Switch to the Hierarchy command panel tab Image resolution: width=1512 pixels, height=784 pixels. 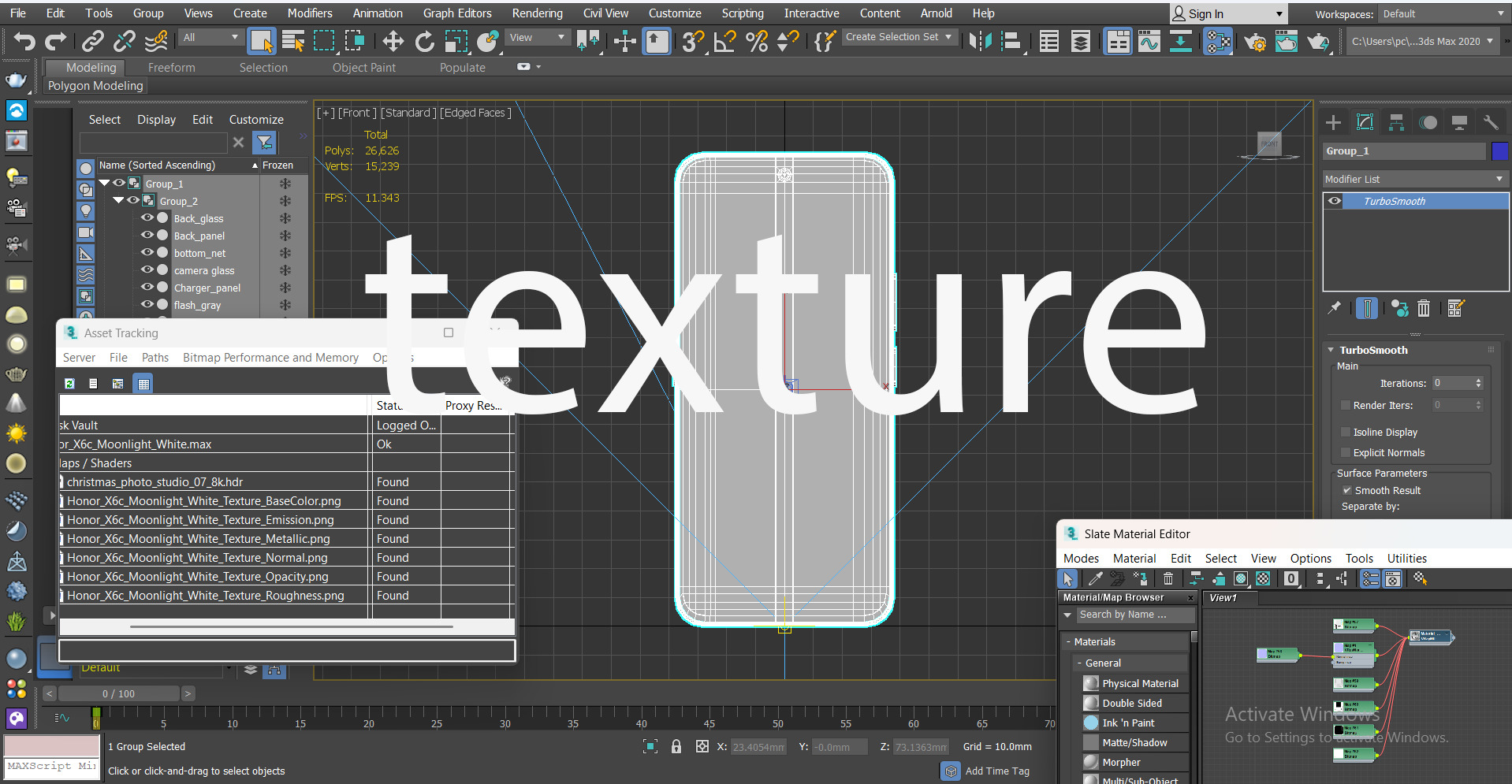[x=1396, y=122]
